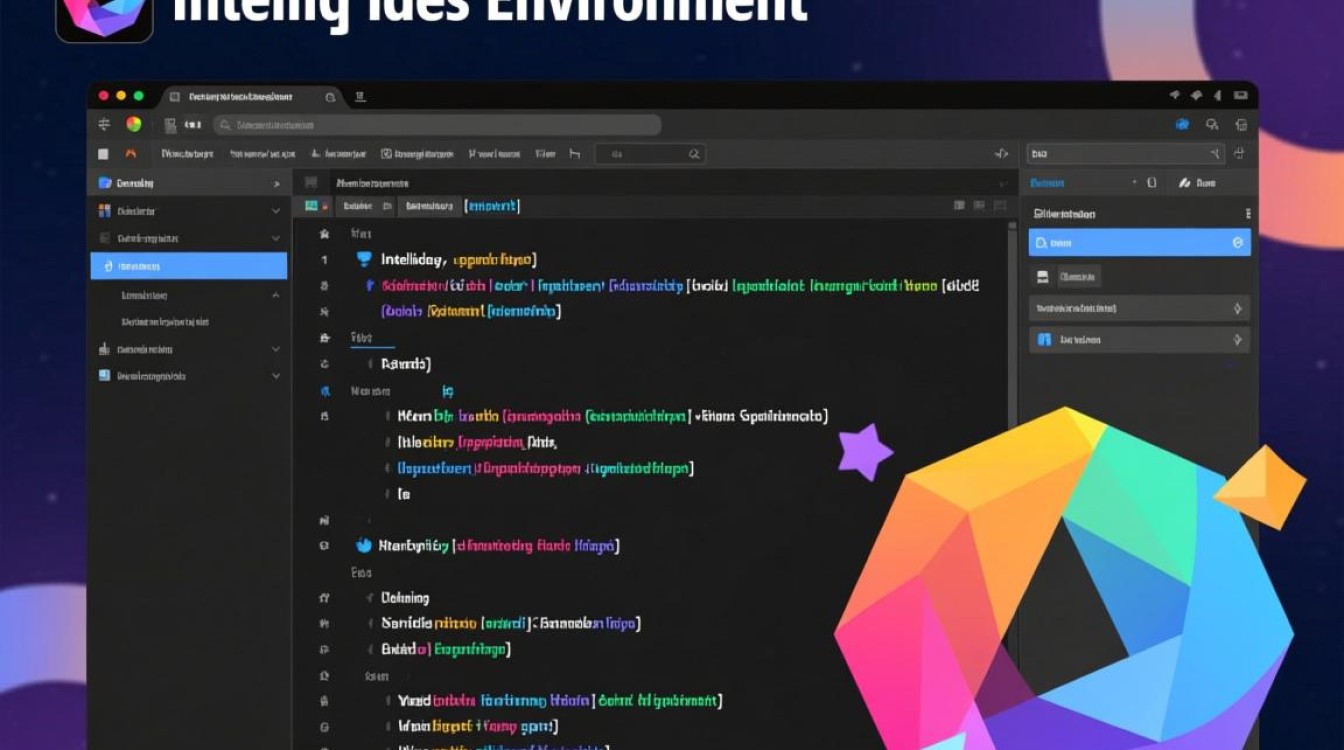Click the Run button in the right panel header
1344x750 pixels.
pos(1203,183)
